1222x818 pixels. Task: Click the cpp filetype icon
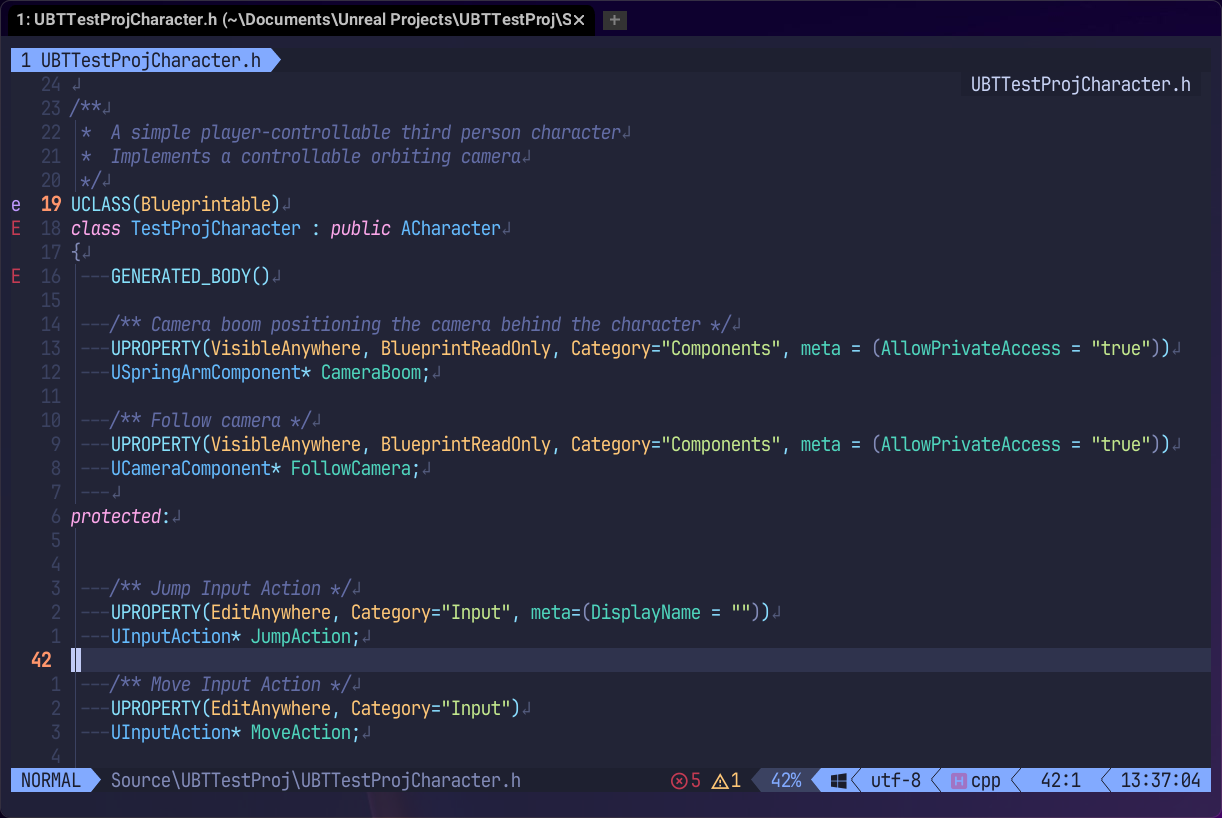click(958, 781)
